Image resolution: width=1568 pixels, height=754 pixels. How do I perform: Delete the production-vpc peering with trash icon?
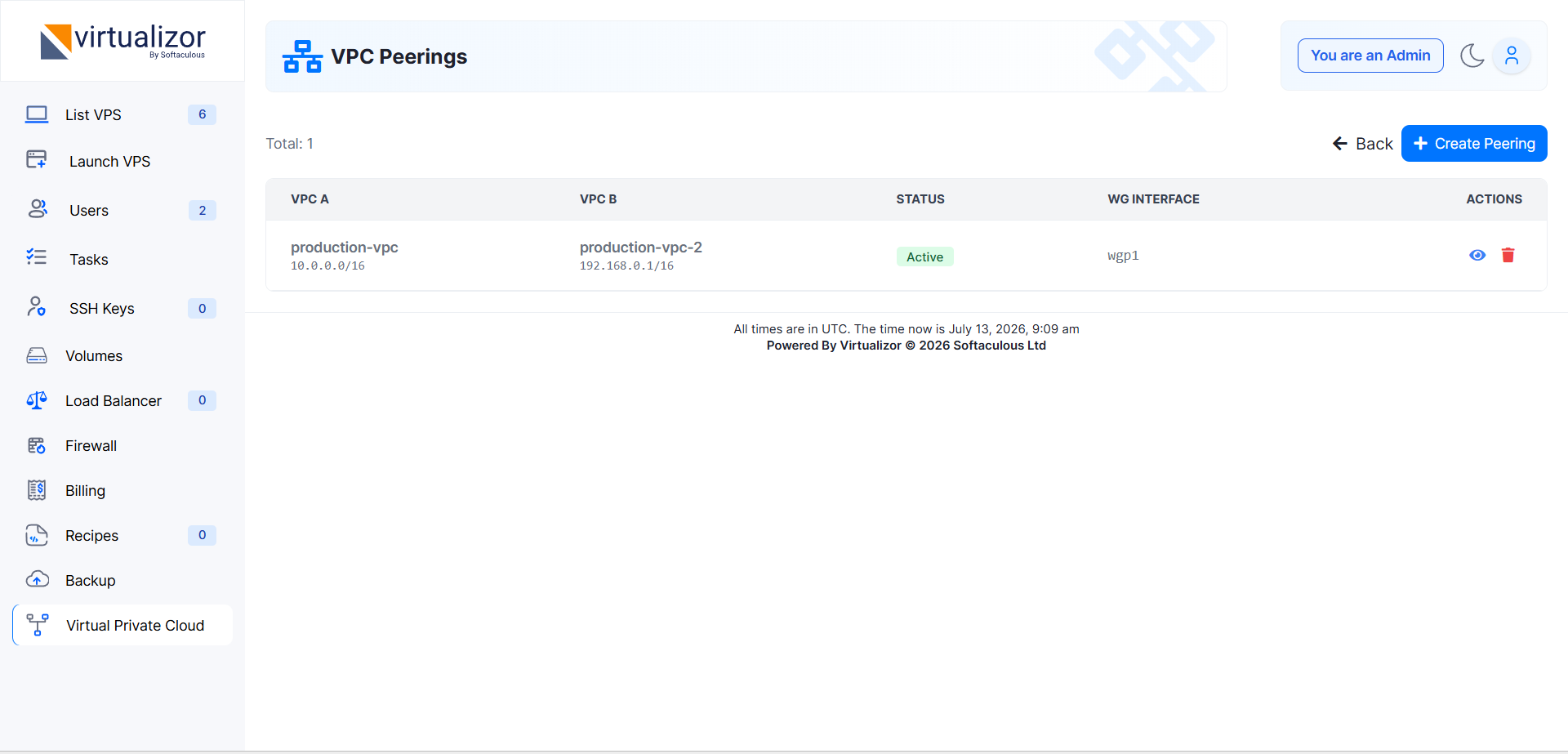[x=1508, y=256]
